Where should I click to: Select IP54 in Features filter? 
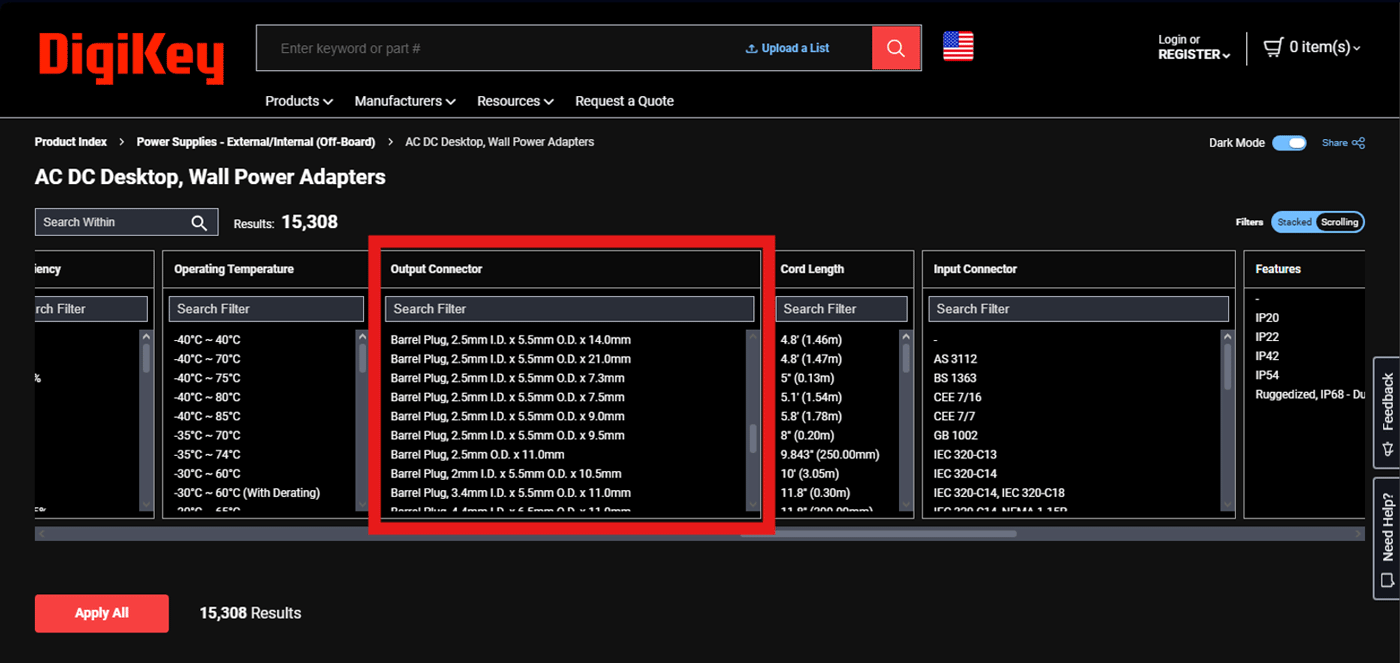(1267, 375)
